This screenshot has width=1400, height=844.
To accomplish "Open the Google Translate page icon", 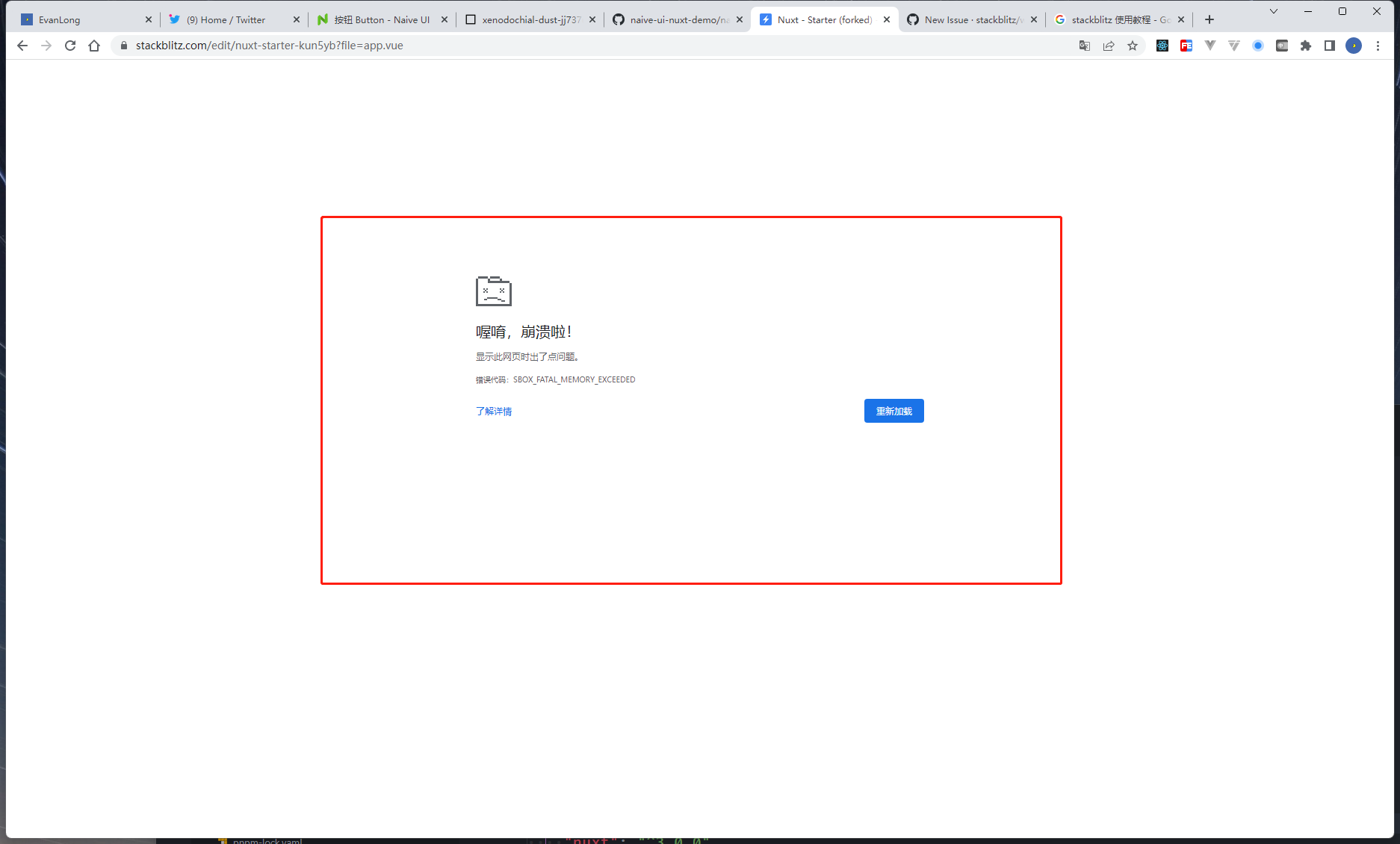I will pos(1085,46).
